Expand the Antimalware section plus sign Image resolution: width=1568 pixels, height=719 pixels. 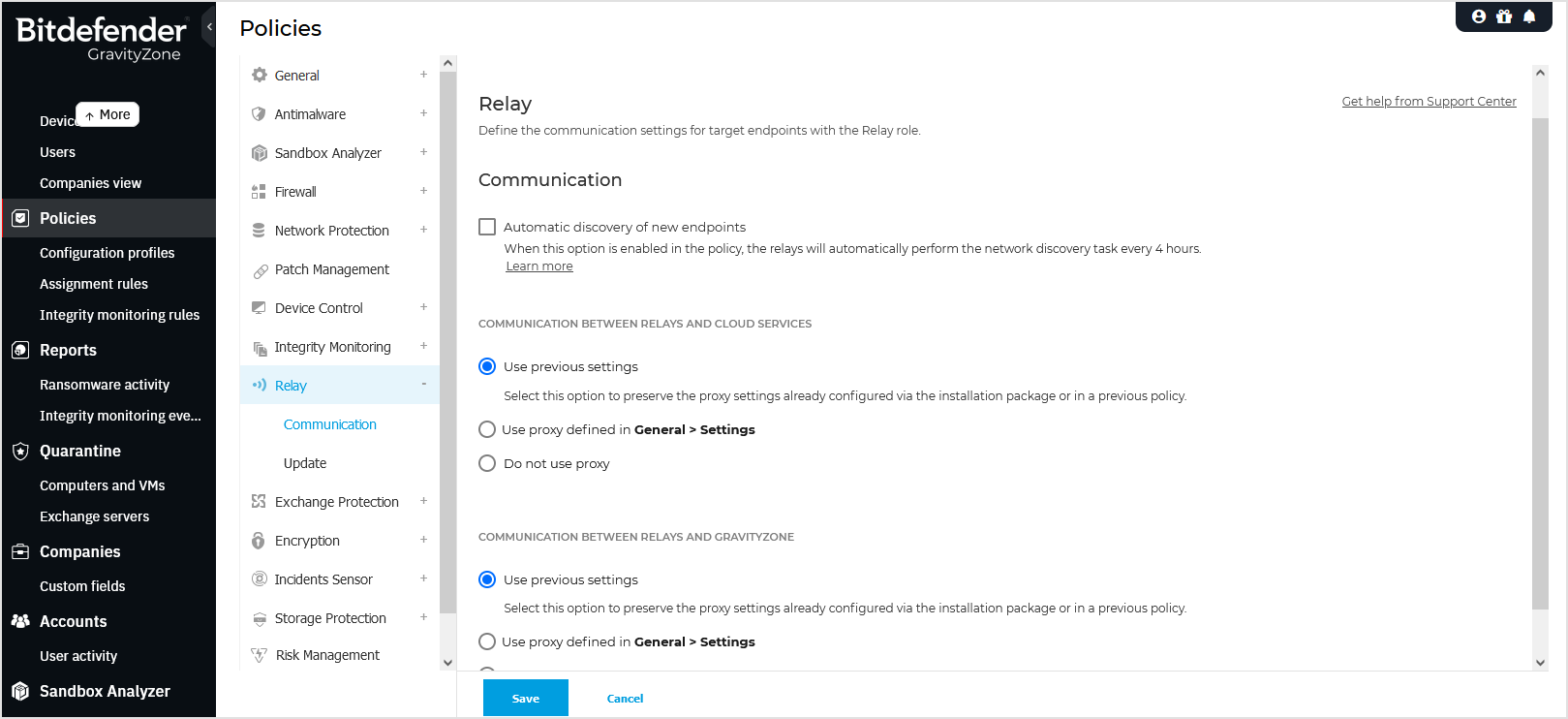click(x=423, y=113)
